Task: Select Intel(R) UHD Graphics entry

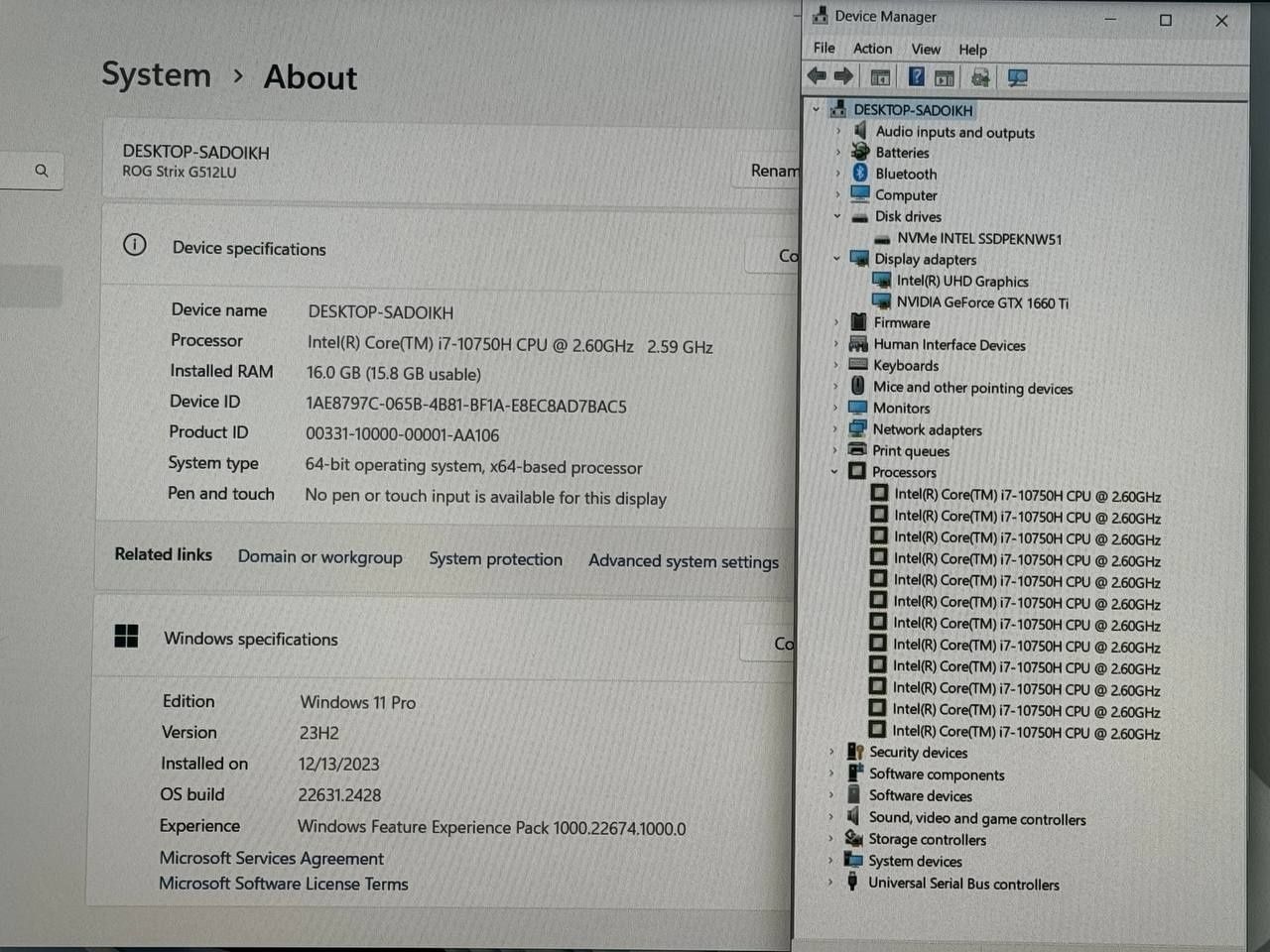Action: [962, 281]
